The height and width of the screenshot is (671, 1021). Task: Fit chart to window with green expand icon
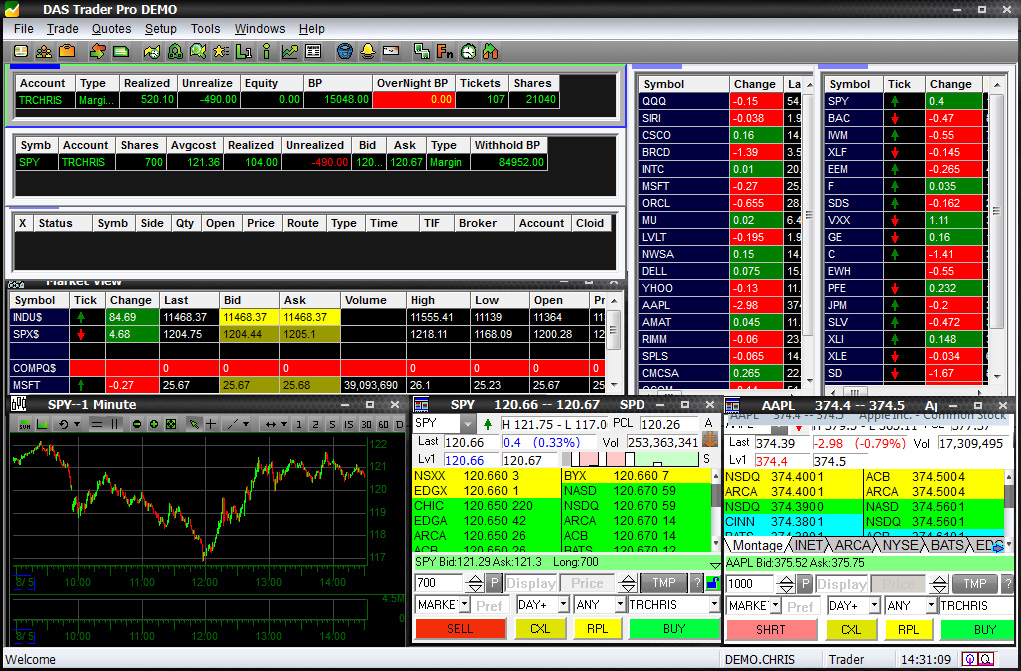pyautogui.click(x=171, y=424)
